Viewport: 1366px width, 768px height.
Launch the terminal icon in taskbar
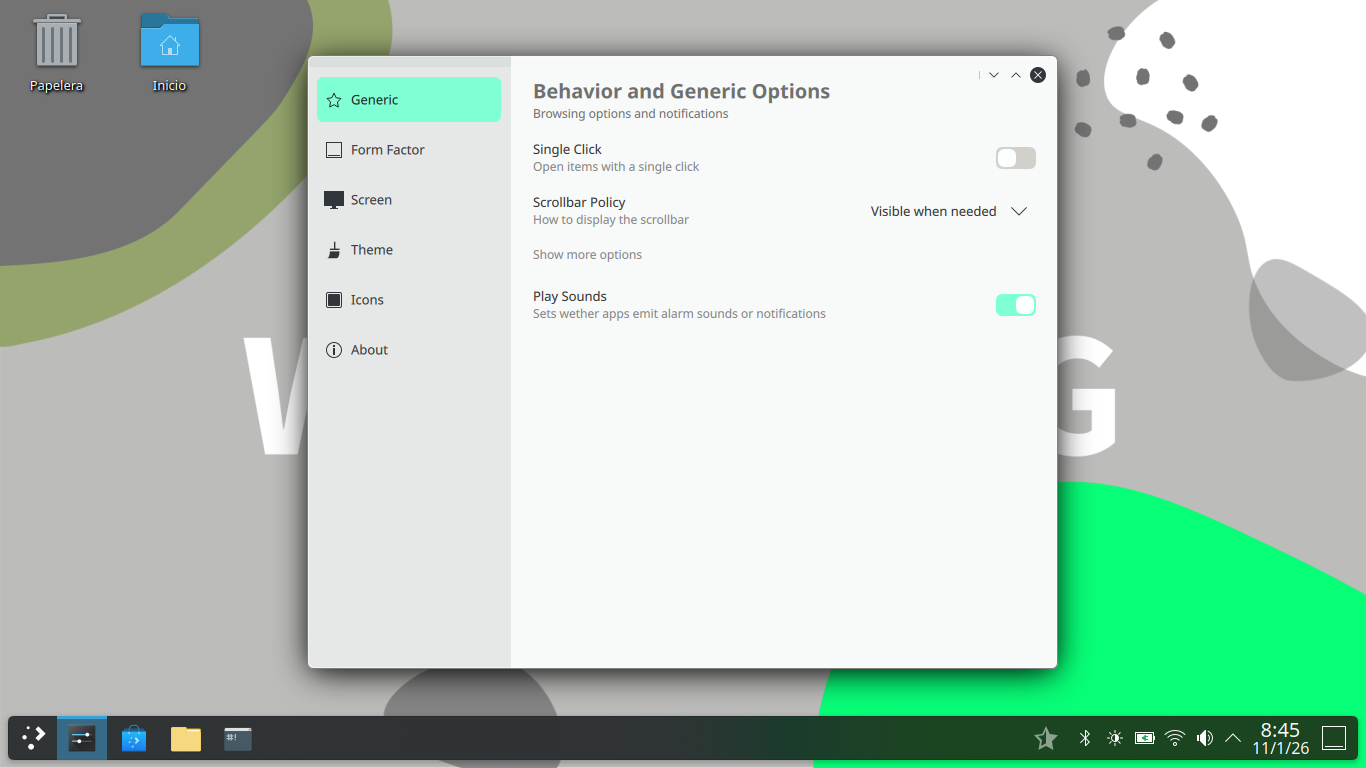pyautogui.click(x=238, y=739)
